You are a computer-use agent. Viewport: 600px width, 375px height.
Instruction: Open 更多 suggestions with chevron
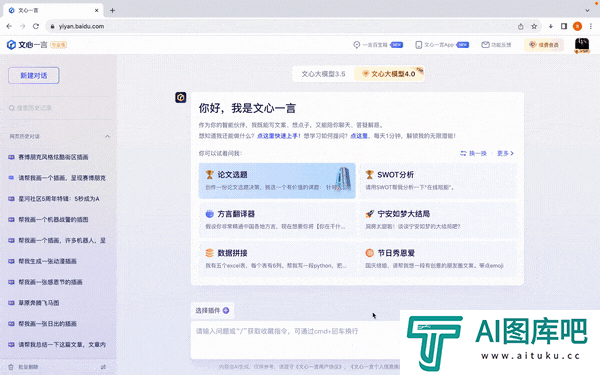505,153
